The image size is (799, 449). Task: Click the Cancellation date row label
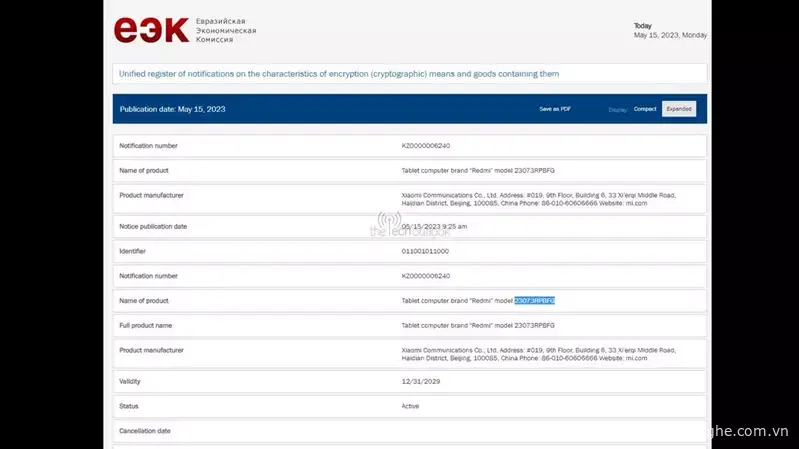coord(145,431)
